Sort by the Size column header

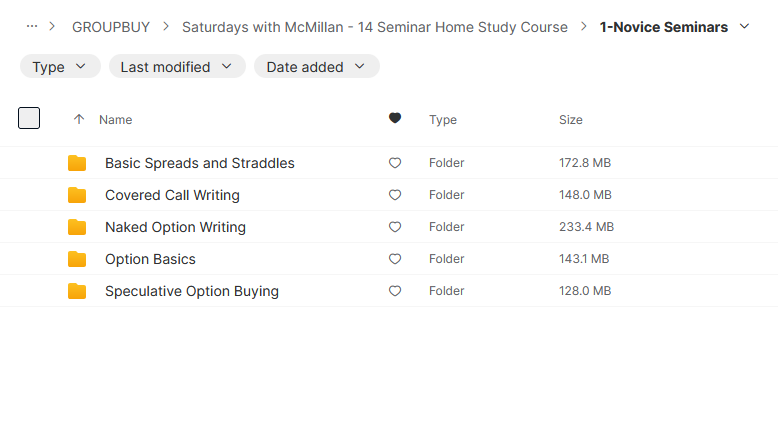571,120
